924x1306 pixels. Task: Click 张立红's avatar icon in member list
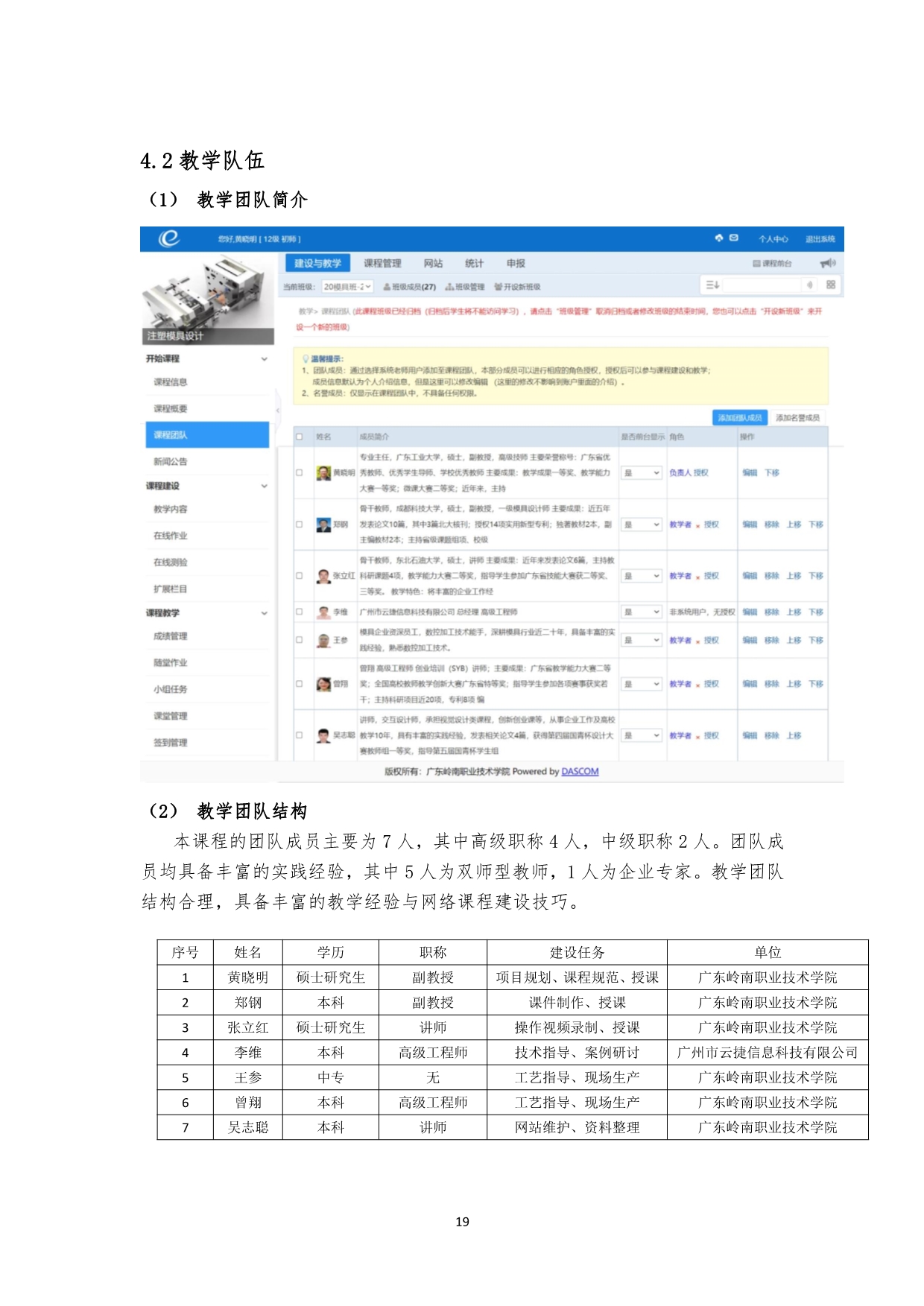point(323,576)
